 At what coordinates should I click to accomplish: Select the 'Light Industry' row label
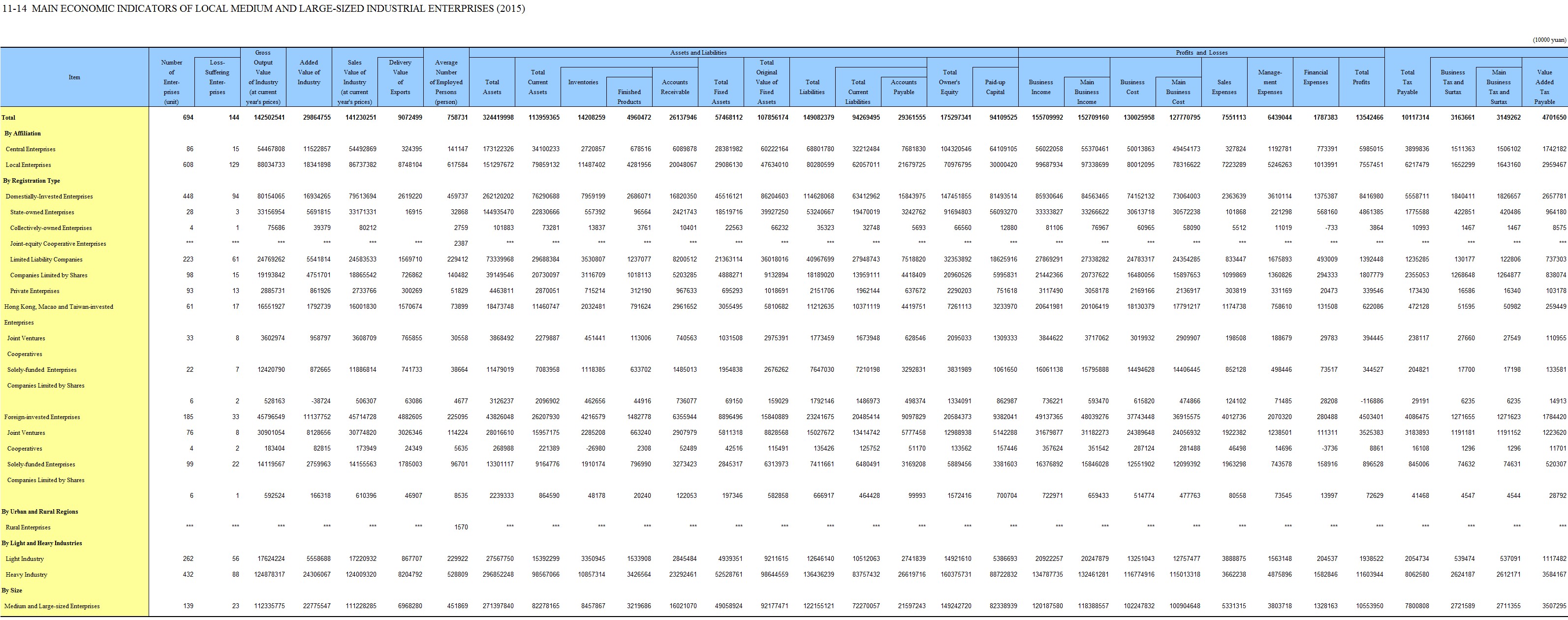(x=24, y=559)
